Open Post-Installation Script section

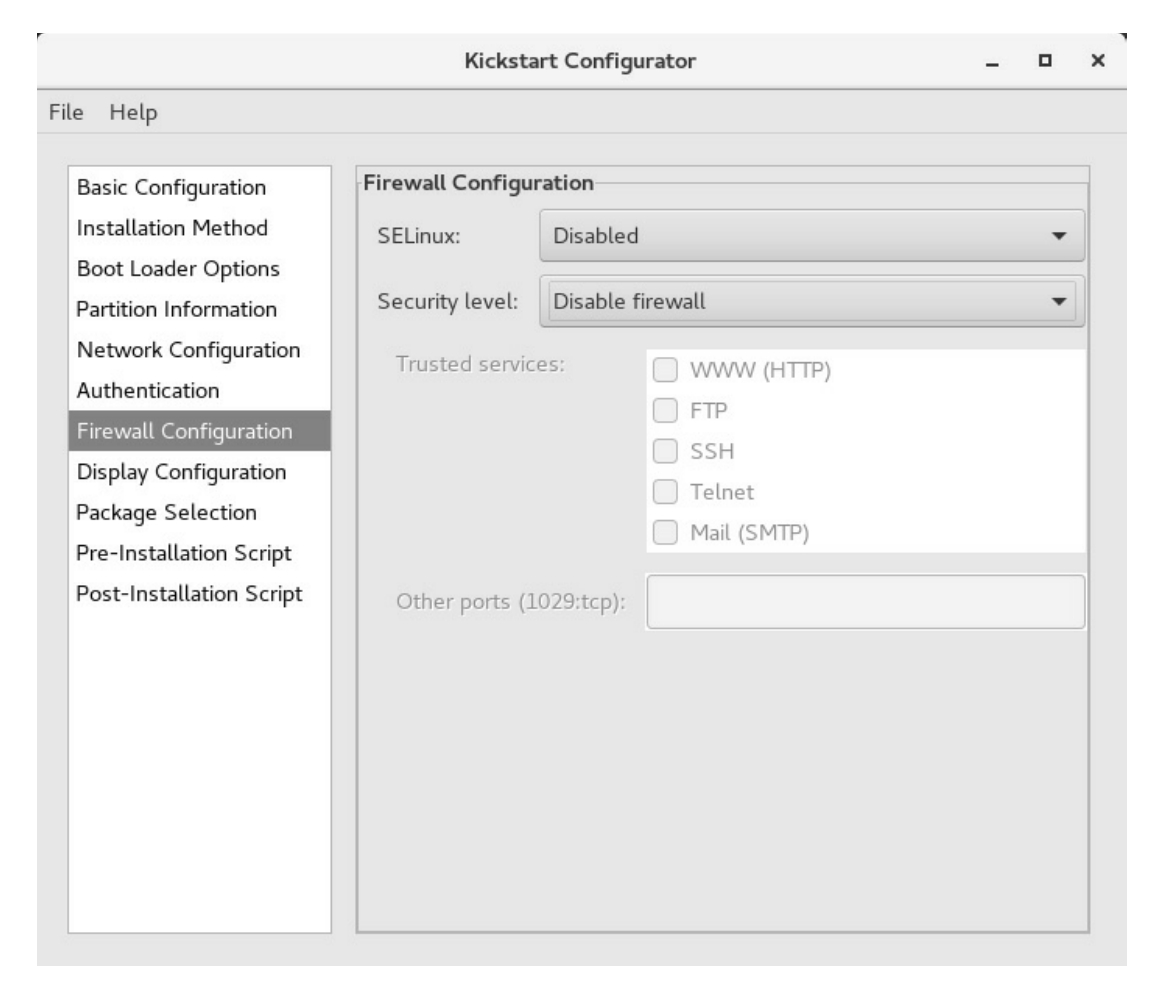click(x=188, y=593)
